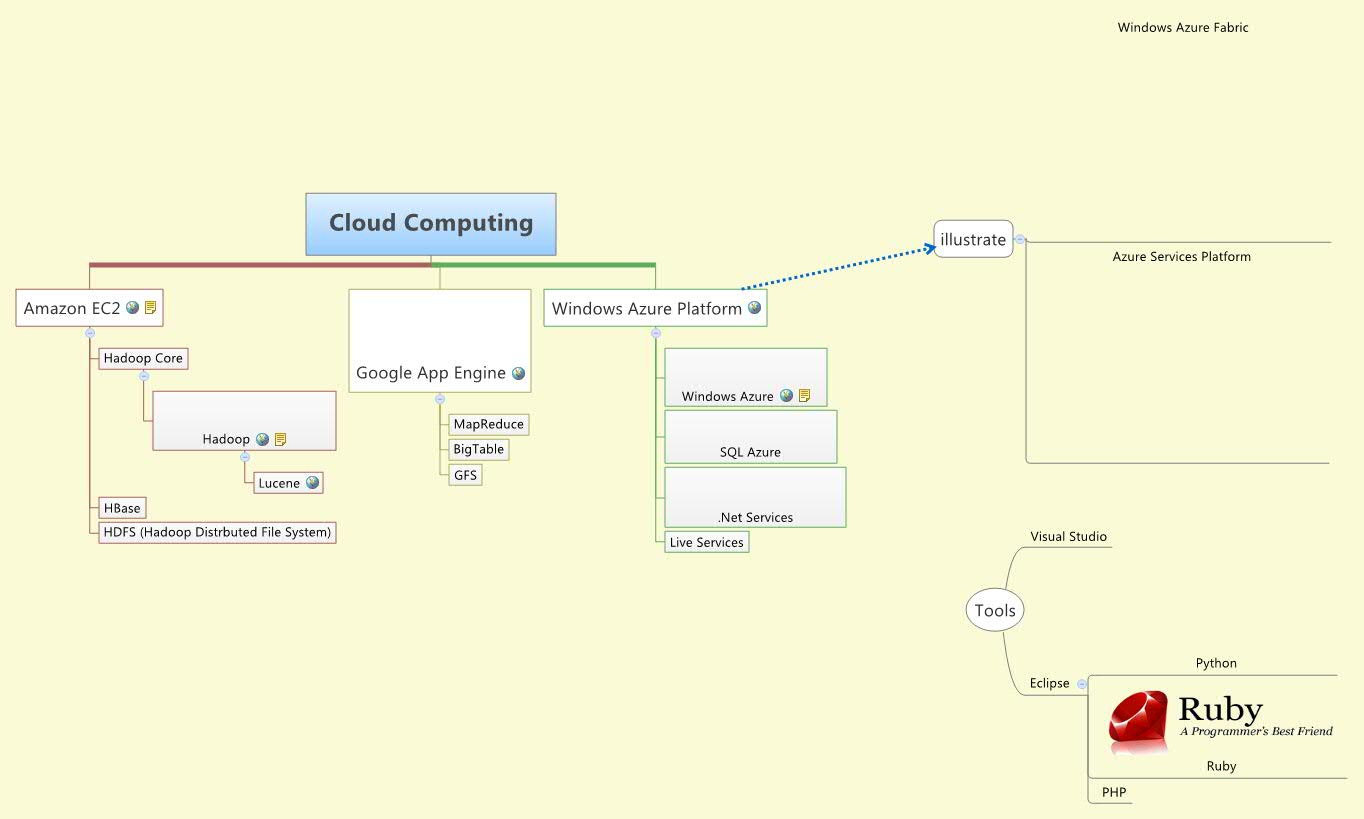The height and width of the screenshot is (819, 1364).
Task: Open the hyperlink globe icon on Amazon EC2
Action: (131, 308)
